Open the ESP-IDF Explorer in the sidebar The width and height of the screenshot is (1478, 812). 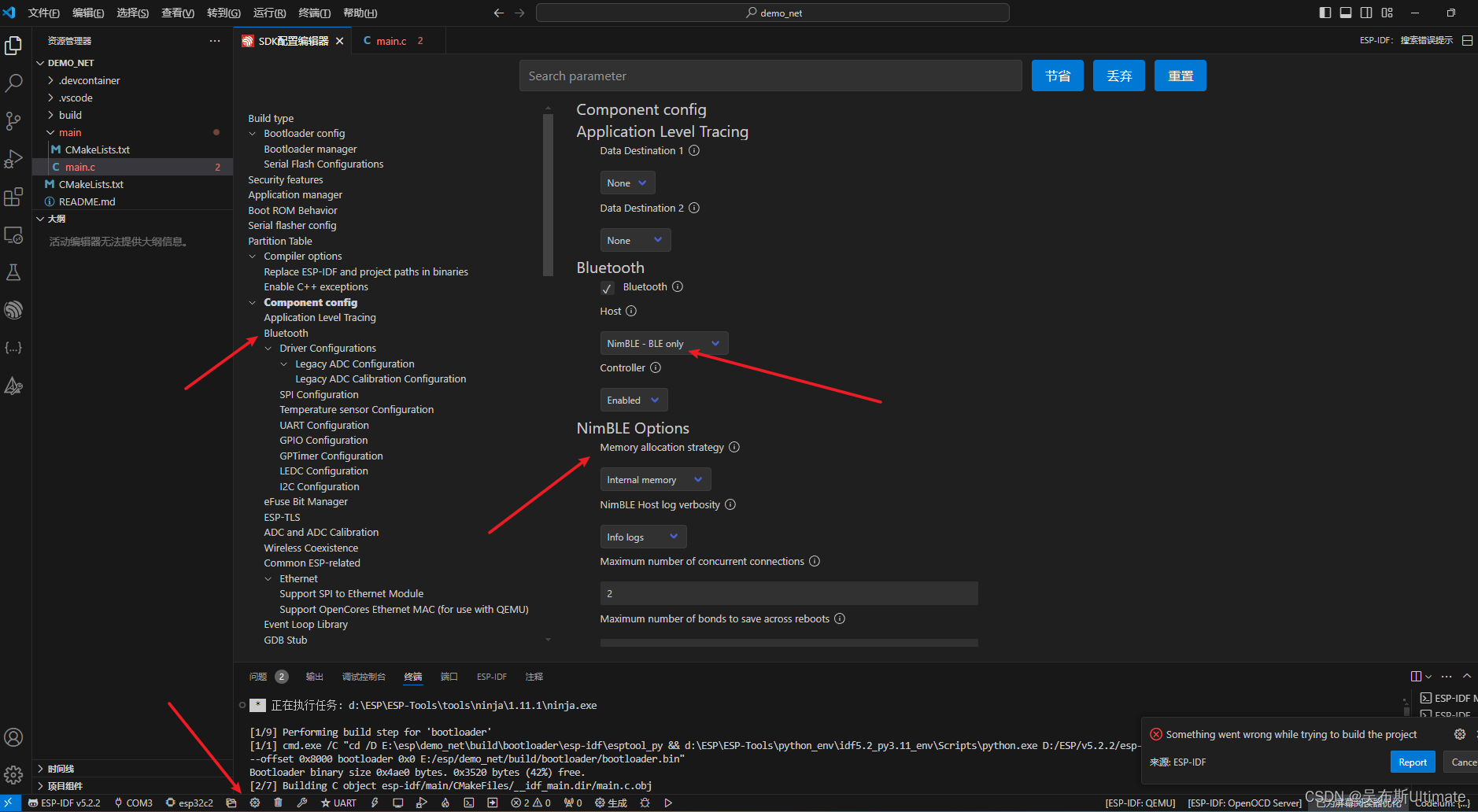point(13,309)
